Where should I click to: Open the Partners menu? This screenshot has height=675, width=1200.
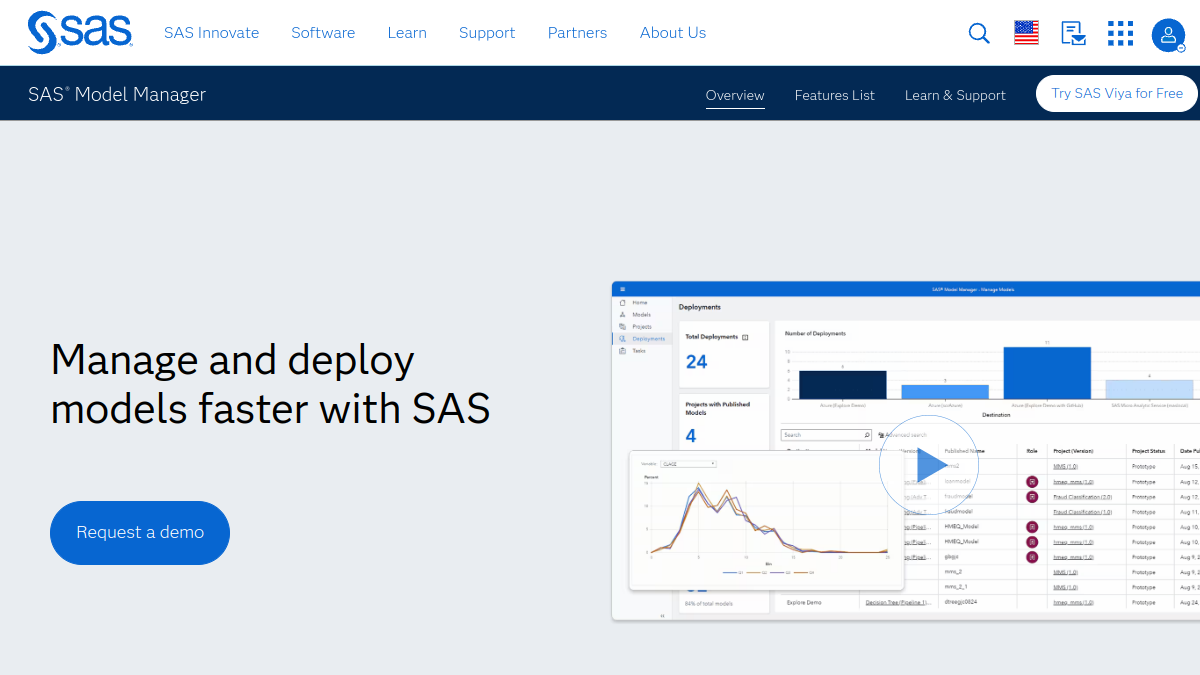click(x=577, y=33)
